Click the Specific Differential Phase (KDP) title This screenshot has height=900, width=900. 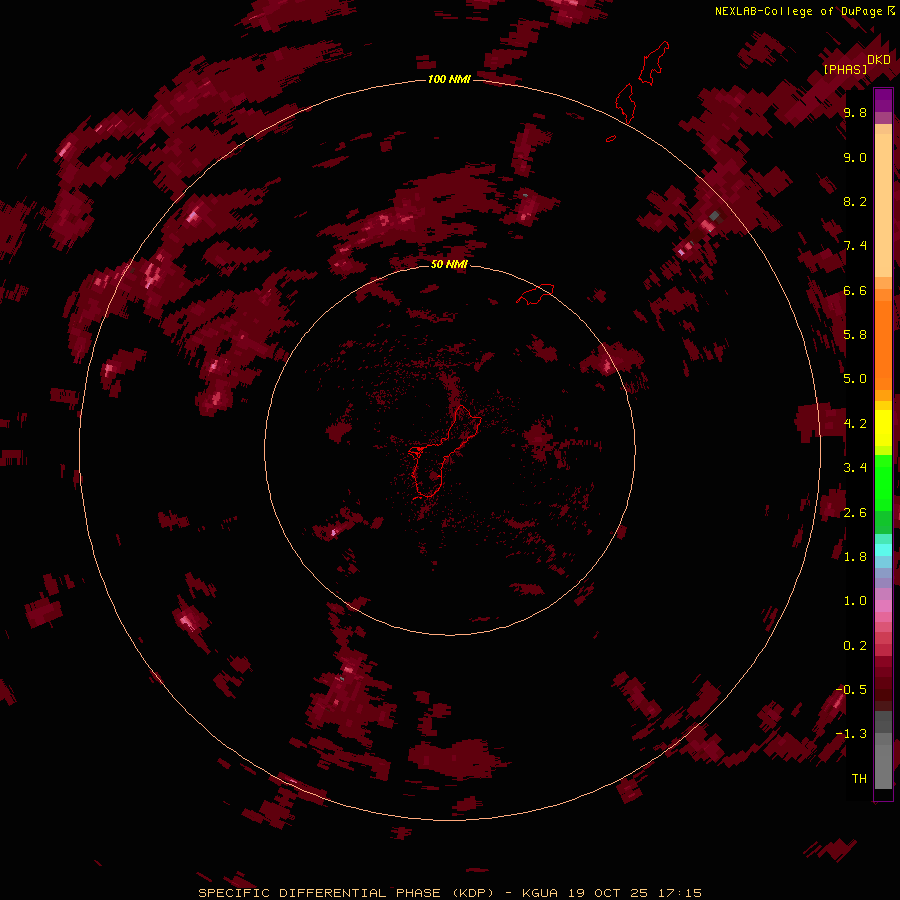[346, 893]
